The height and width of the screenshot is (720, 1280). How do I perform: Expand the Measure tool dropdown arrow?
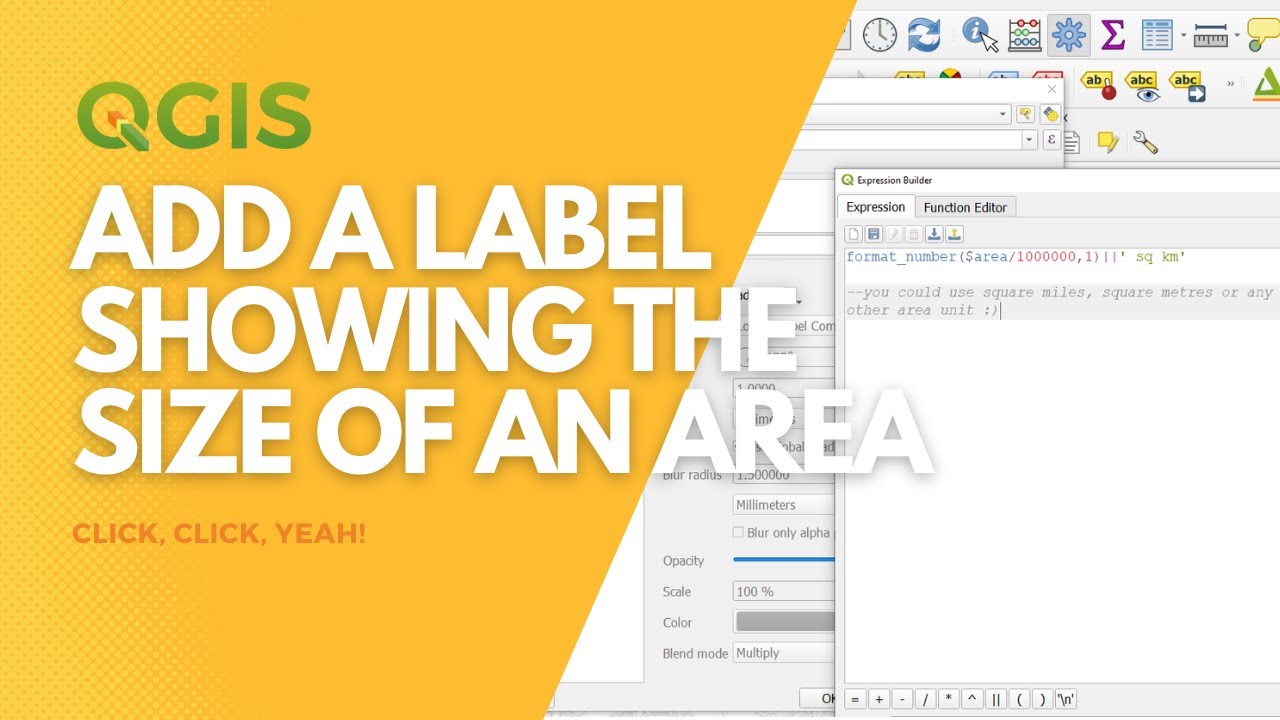[1237, 37]
